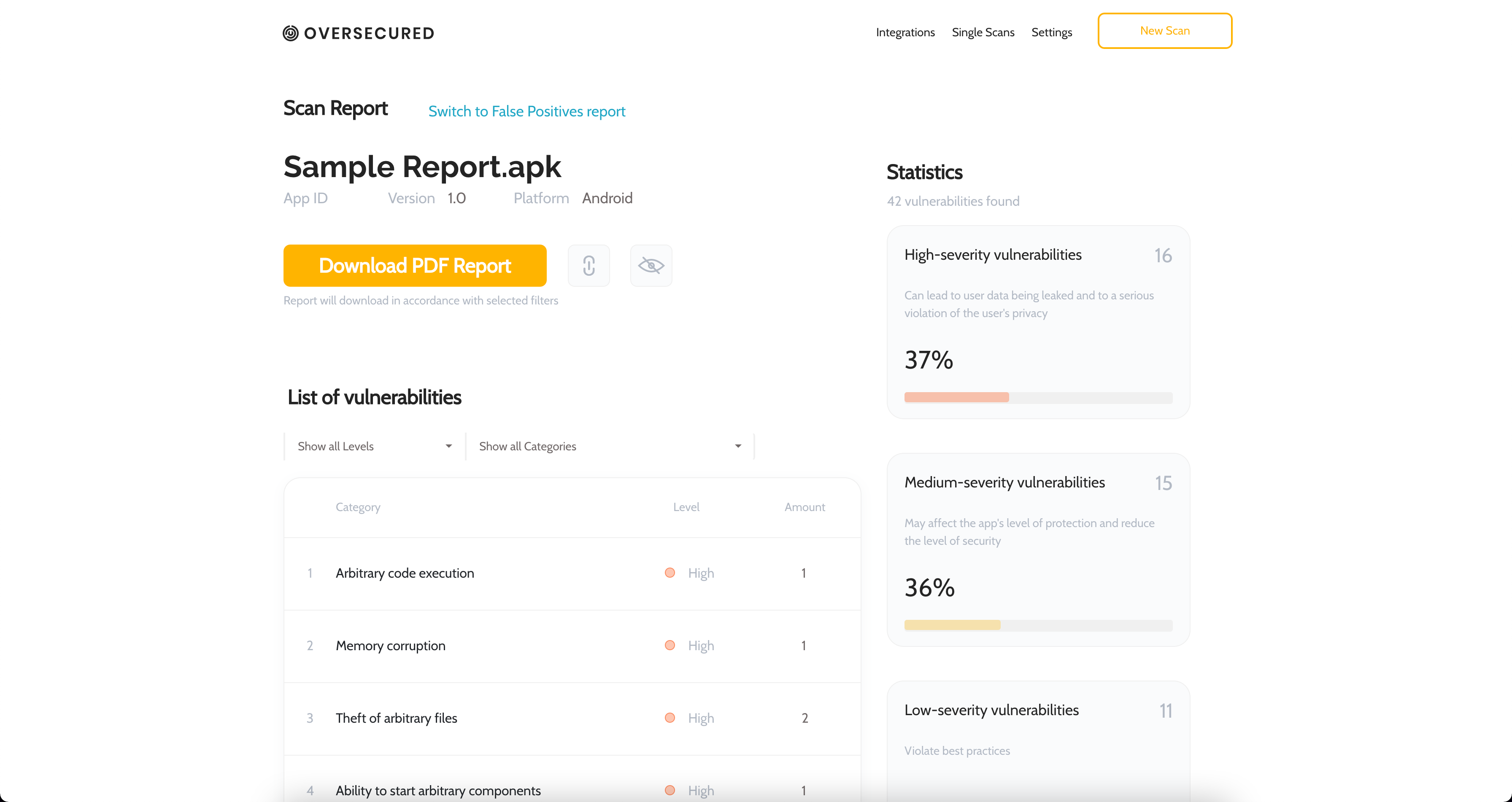This screenshot has height=802, width=1512.
Task: Click the Show all Categories dropdown arrow
Action: [x=738, y=447]
